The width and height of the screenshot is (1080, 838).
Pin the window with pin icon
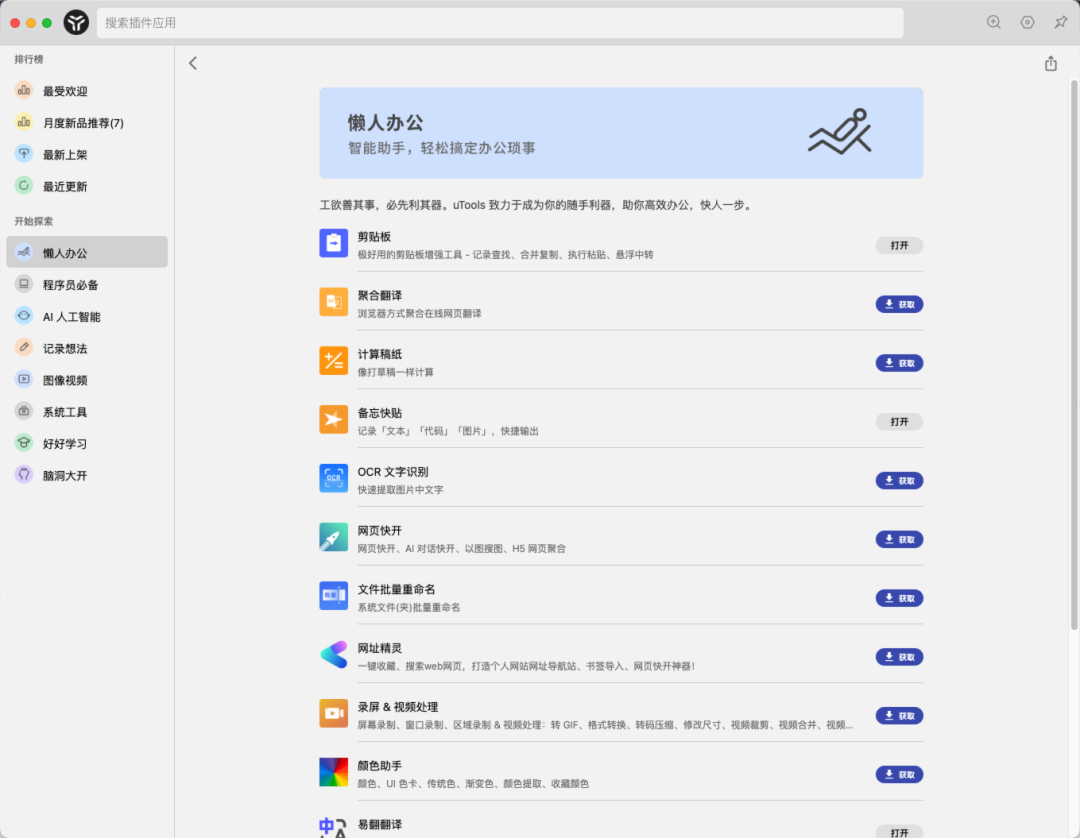pyautogui.click(x=1061, y=22)
